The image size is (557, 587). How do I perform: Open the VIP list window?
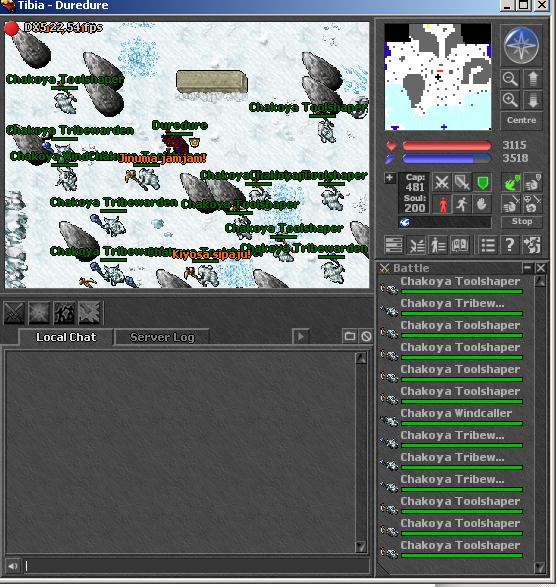coord(438,246)
